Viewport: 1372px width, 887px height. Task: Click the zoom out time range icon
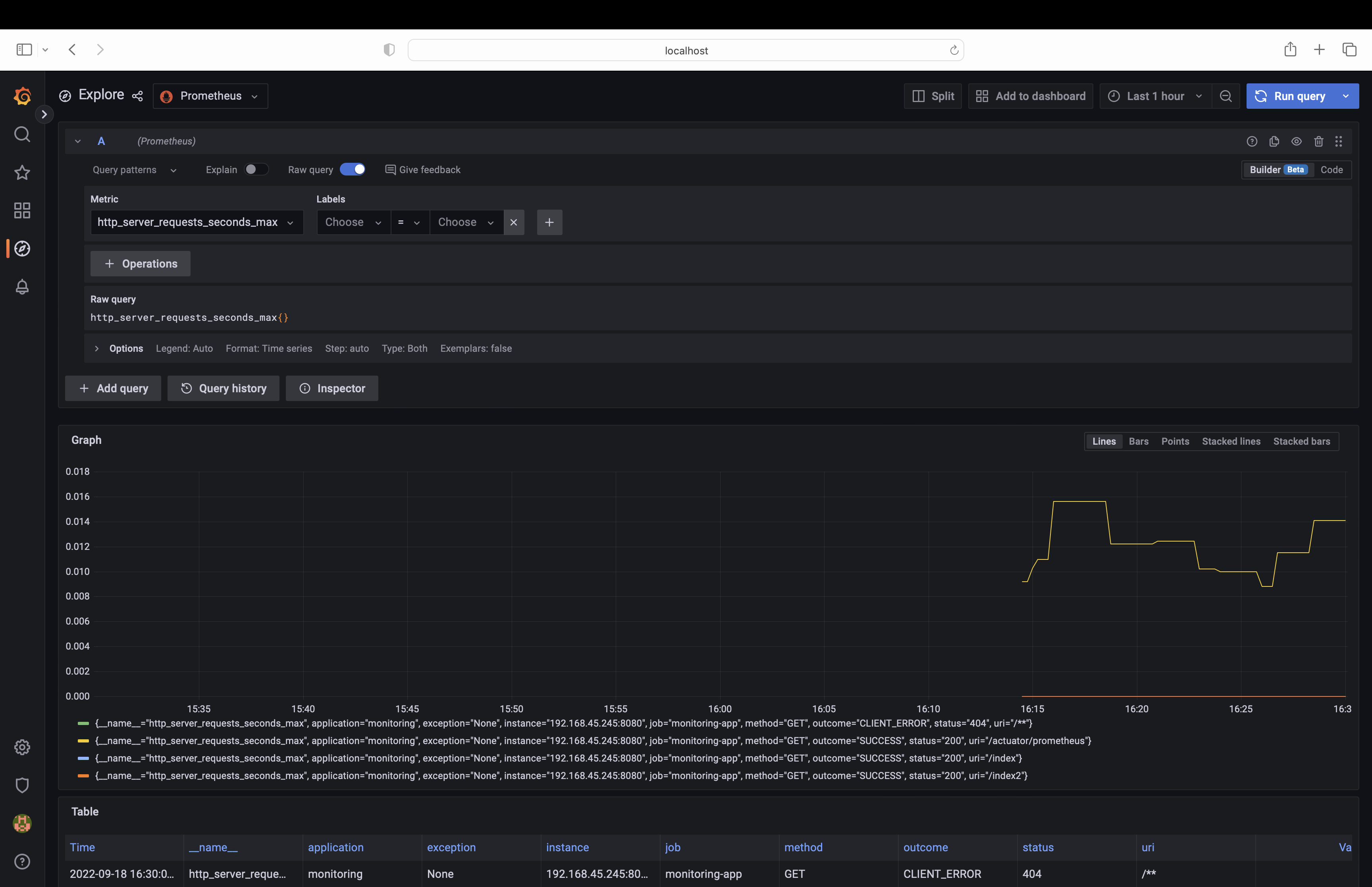click(1226, 96)
